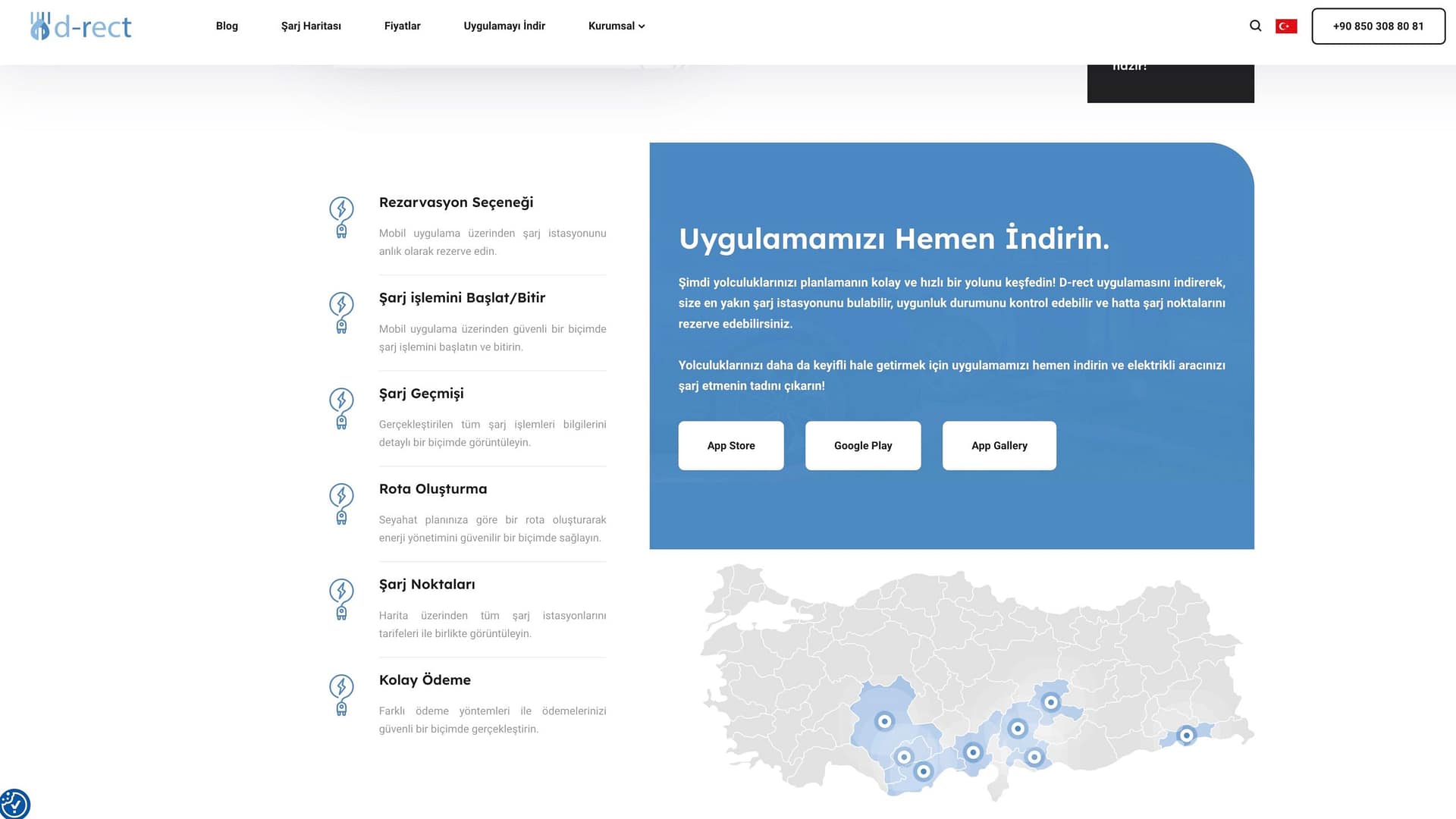Go to Şarj Haritası page

click(x=311, y=26)
